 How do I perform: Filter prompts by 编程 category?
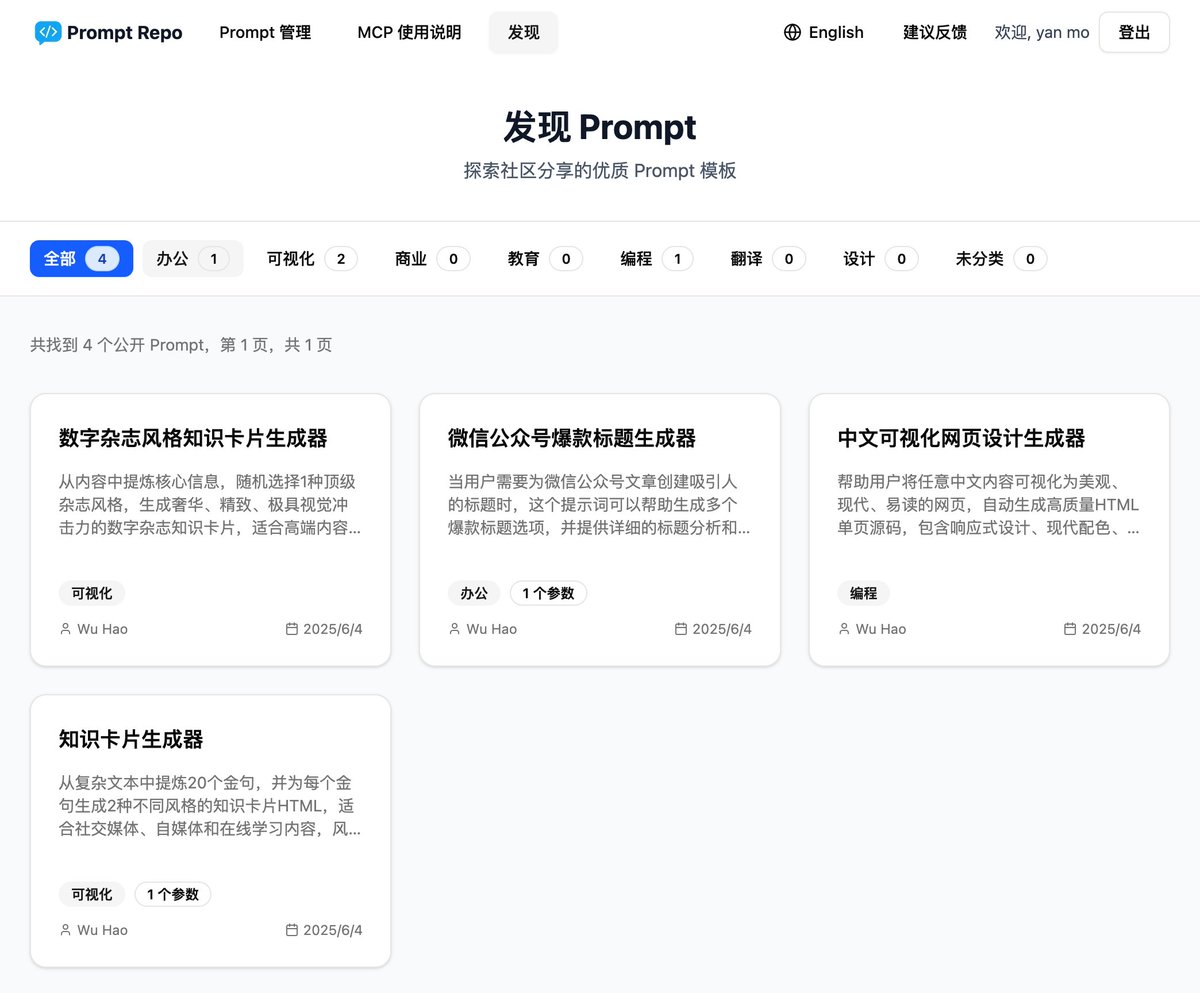tap(655, 258)
